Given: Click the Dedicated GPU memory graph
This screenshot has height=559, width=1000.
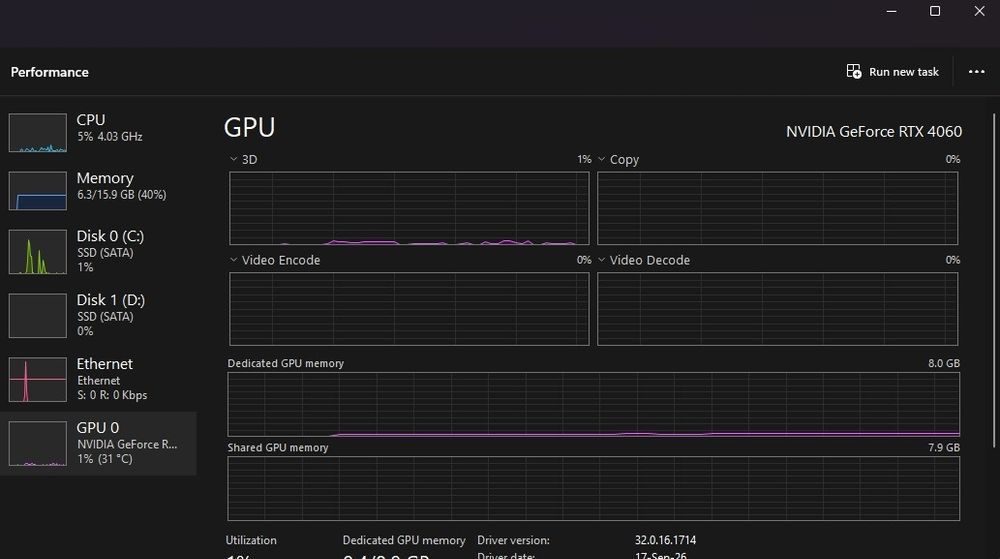Looking at the screenshot, I should tap(593, 405).
